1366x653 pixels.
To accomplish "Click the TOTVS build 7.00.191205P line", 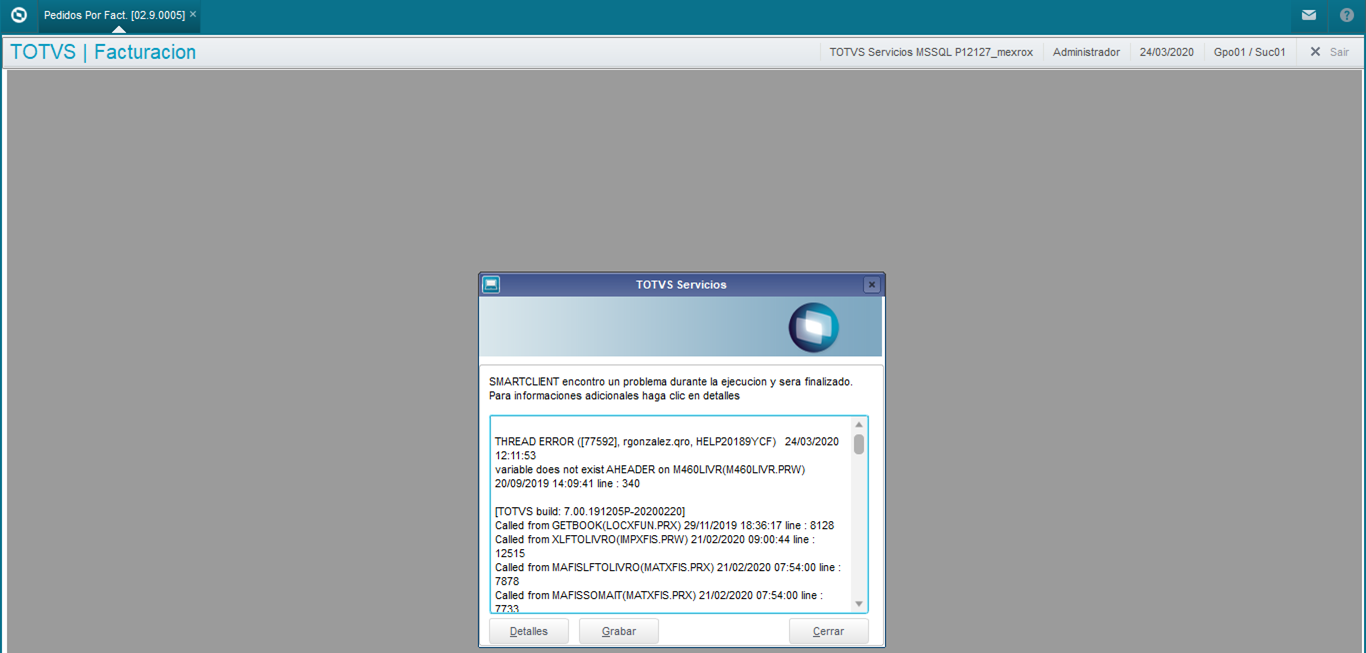I will click(x=590, y=511).
